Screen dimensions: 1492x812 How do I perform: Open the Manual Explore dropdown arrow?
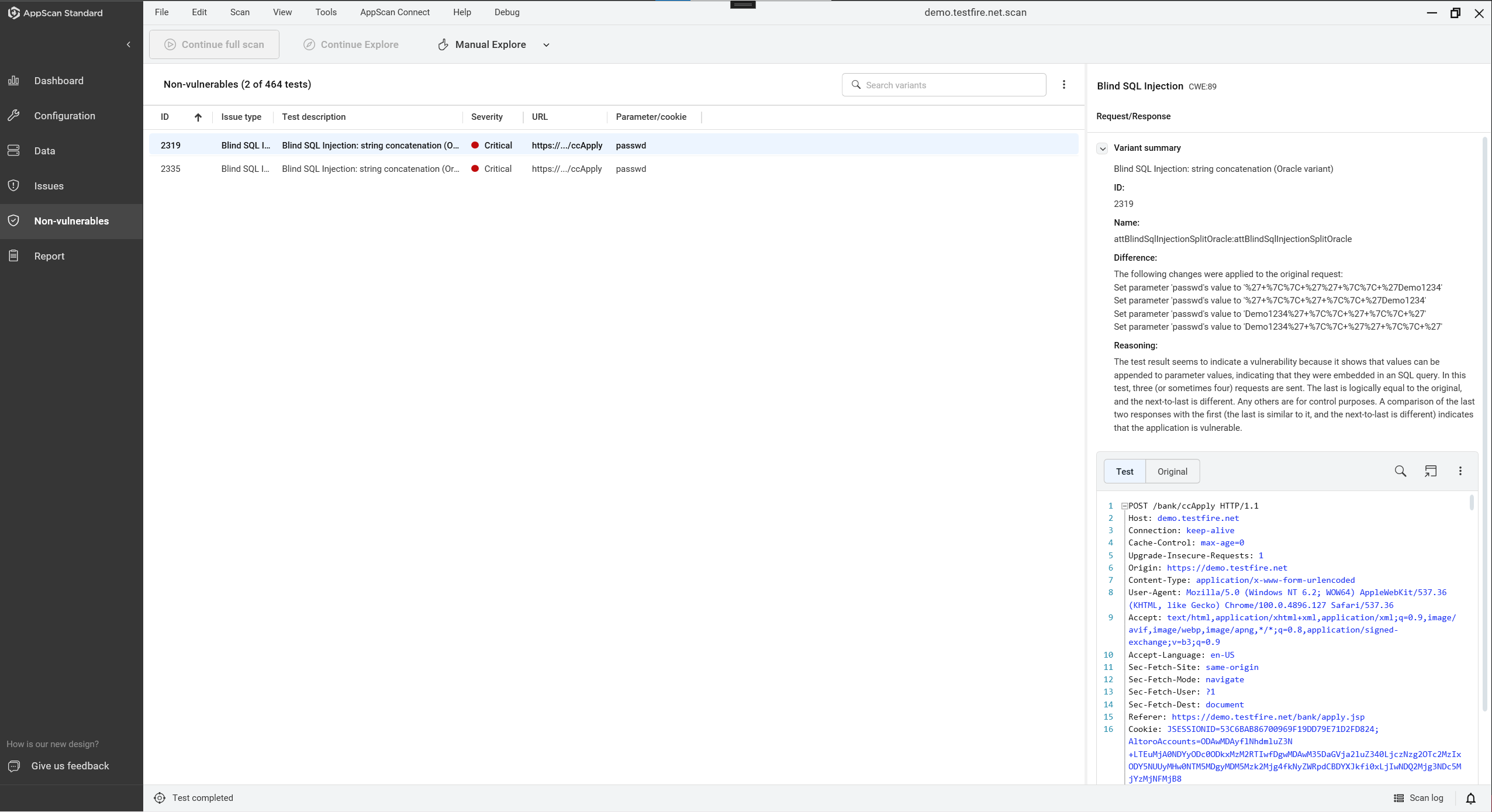(x=547, y=44)
